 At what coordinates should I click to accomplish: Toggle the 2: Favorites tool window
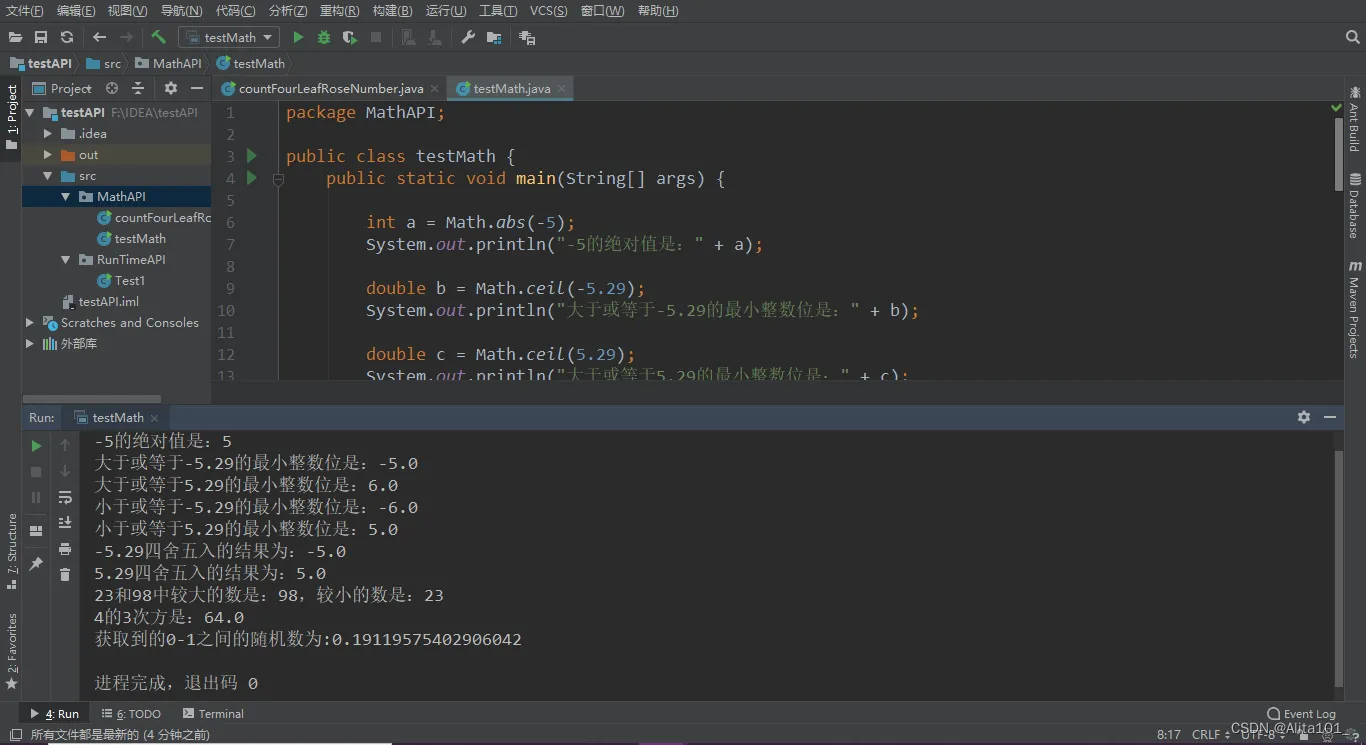pos(11,651)
